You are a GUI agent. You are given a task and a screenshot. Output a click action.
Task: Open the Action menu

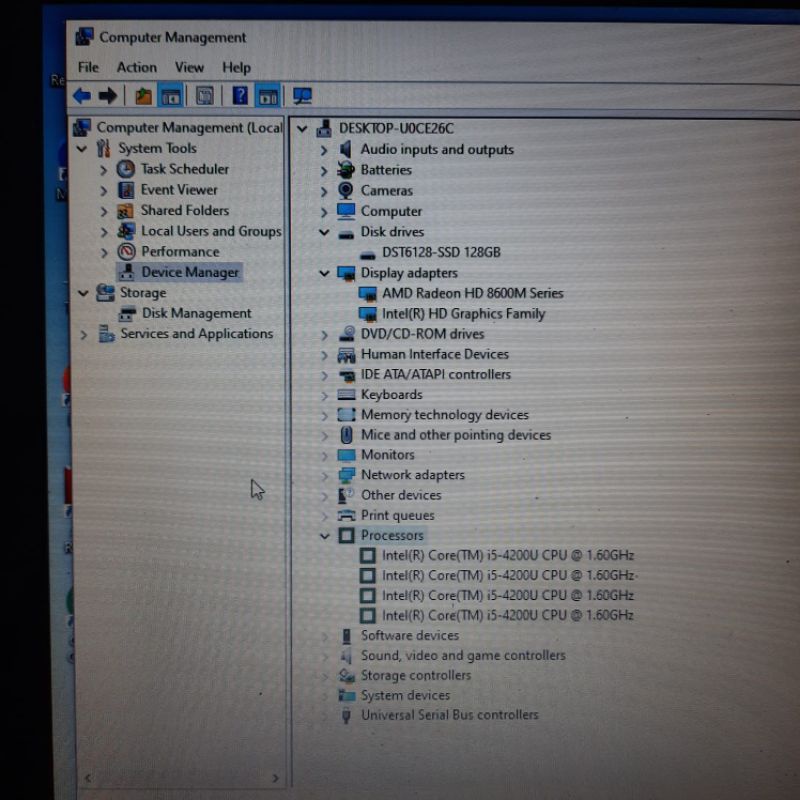[136, 67]
